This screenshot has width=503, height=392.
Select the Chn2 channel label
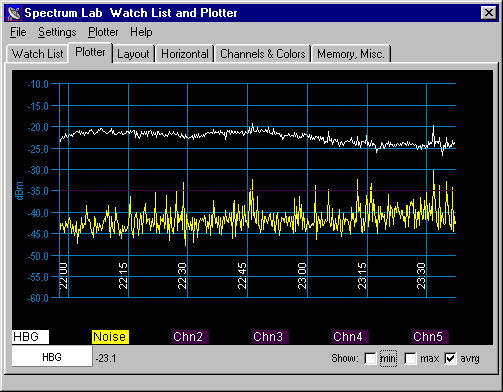[190, 337]
